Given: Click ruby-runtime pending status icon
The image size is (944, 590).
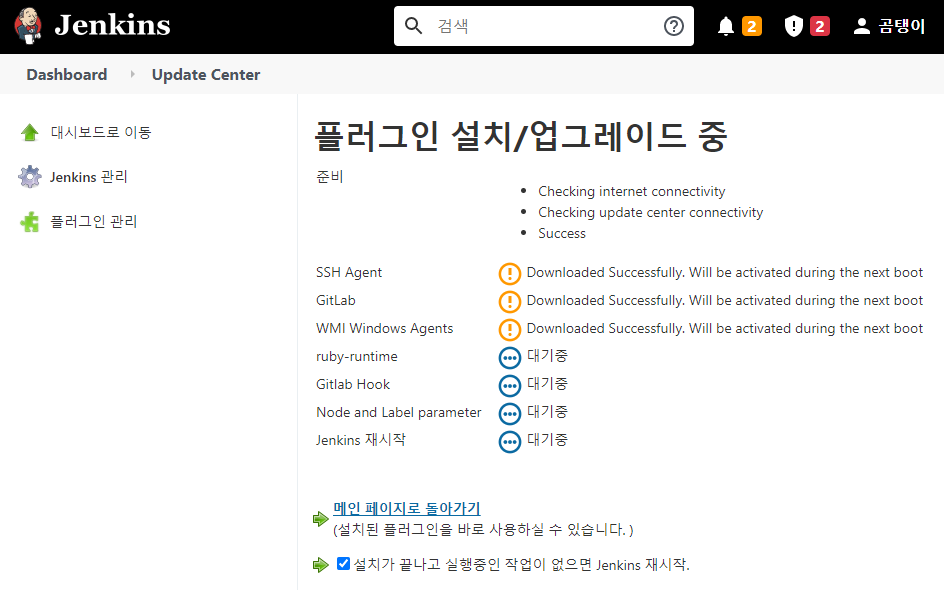Looking at the screenshot, I should click(509, 358).
